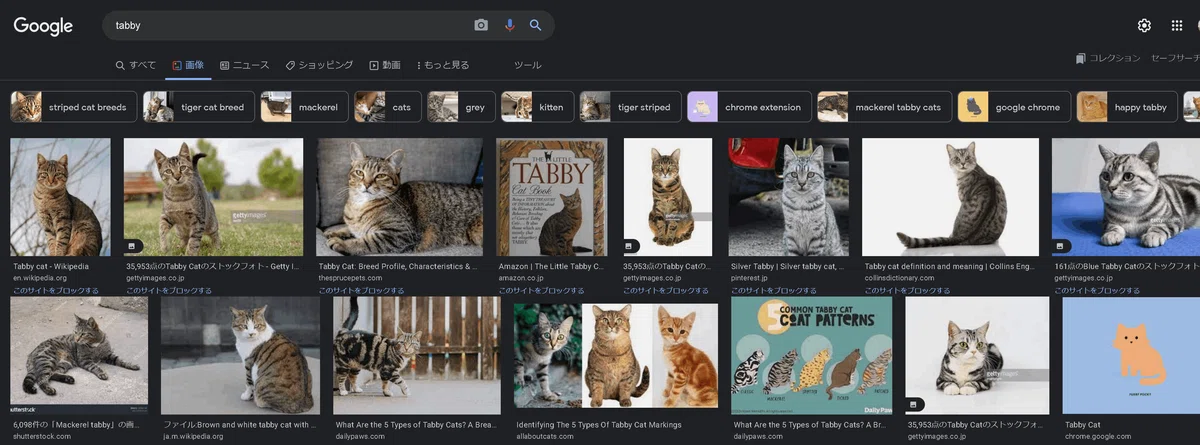Block site under collinsdictionary.com result
Screen dimensions: 1200x445
(907, 290)
